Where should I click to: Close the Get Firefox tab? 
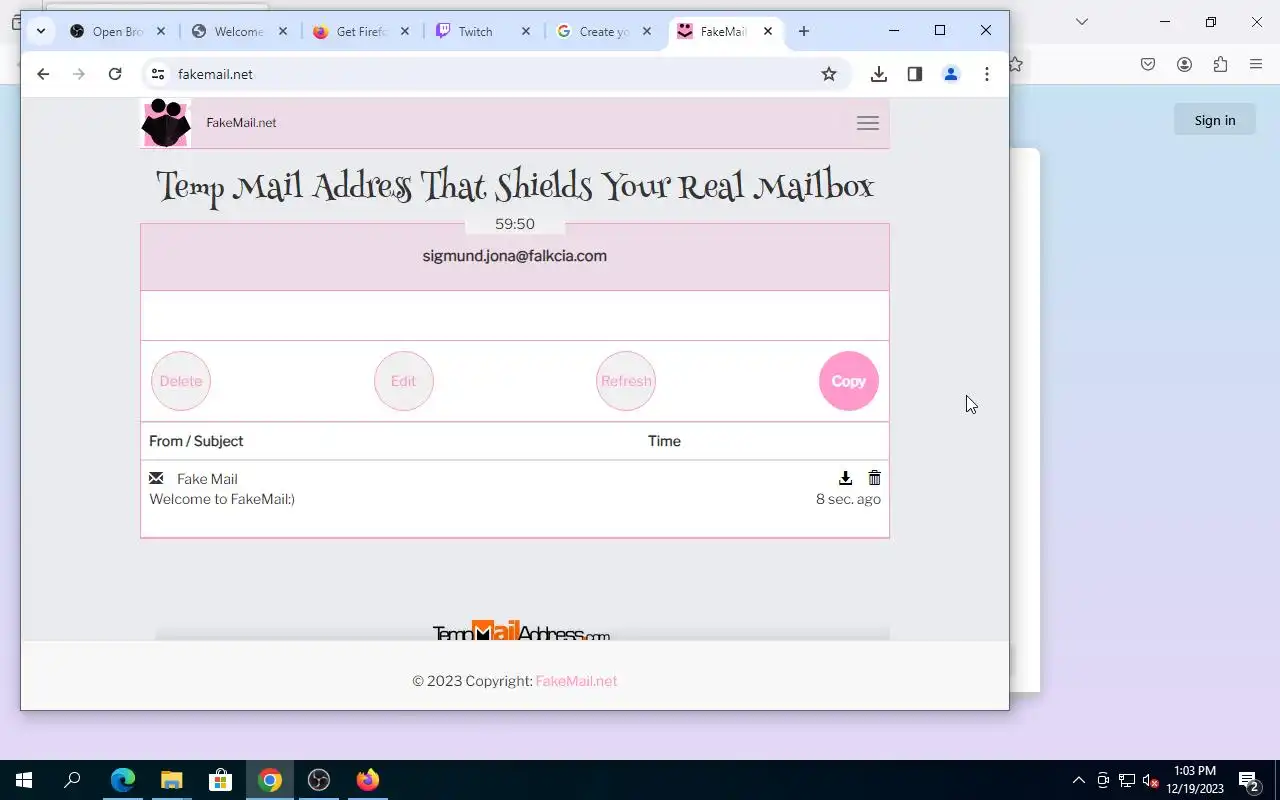[405, 31]
